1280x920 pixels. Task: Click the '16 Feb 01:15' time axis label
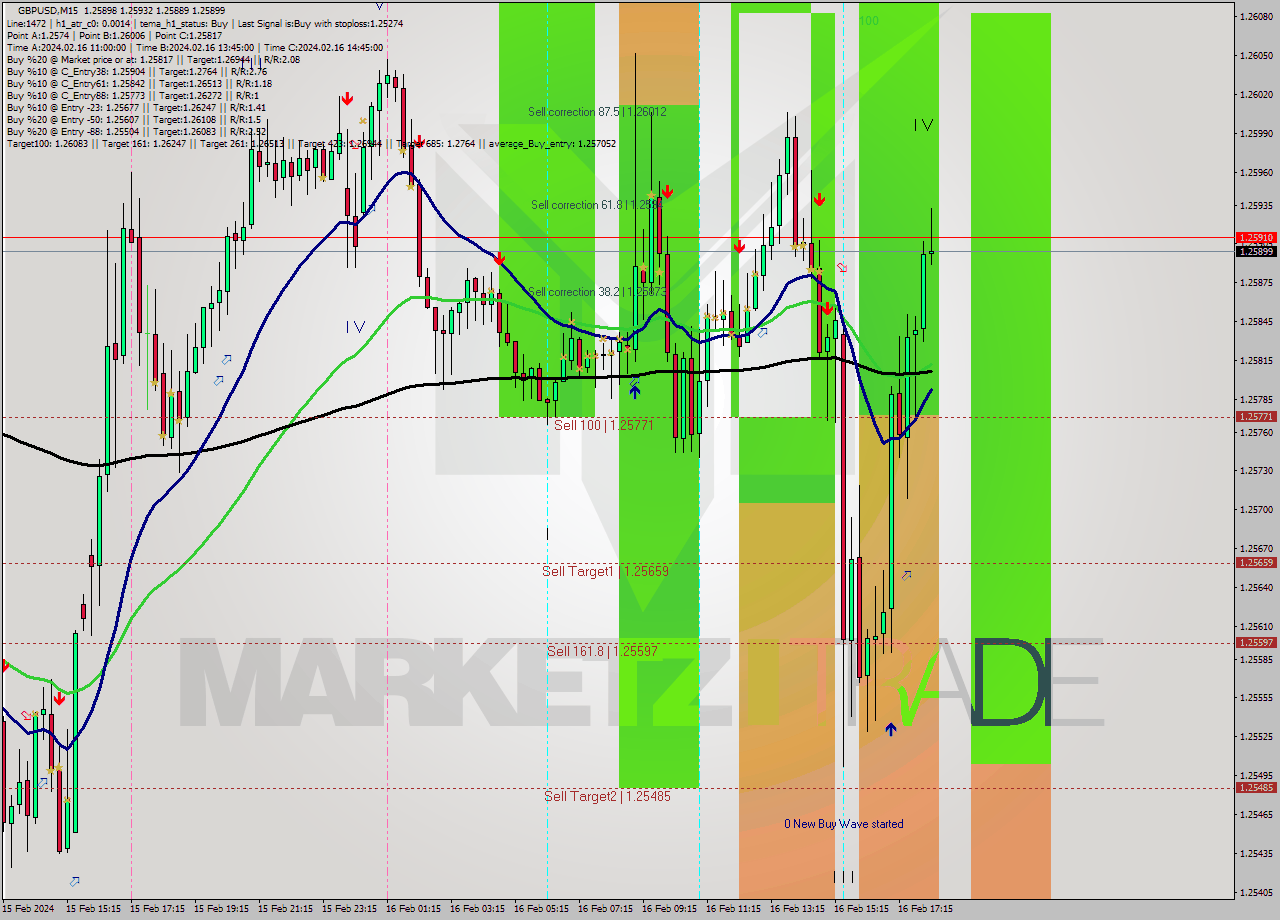pos(412,909)
